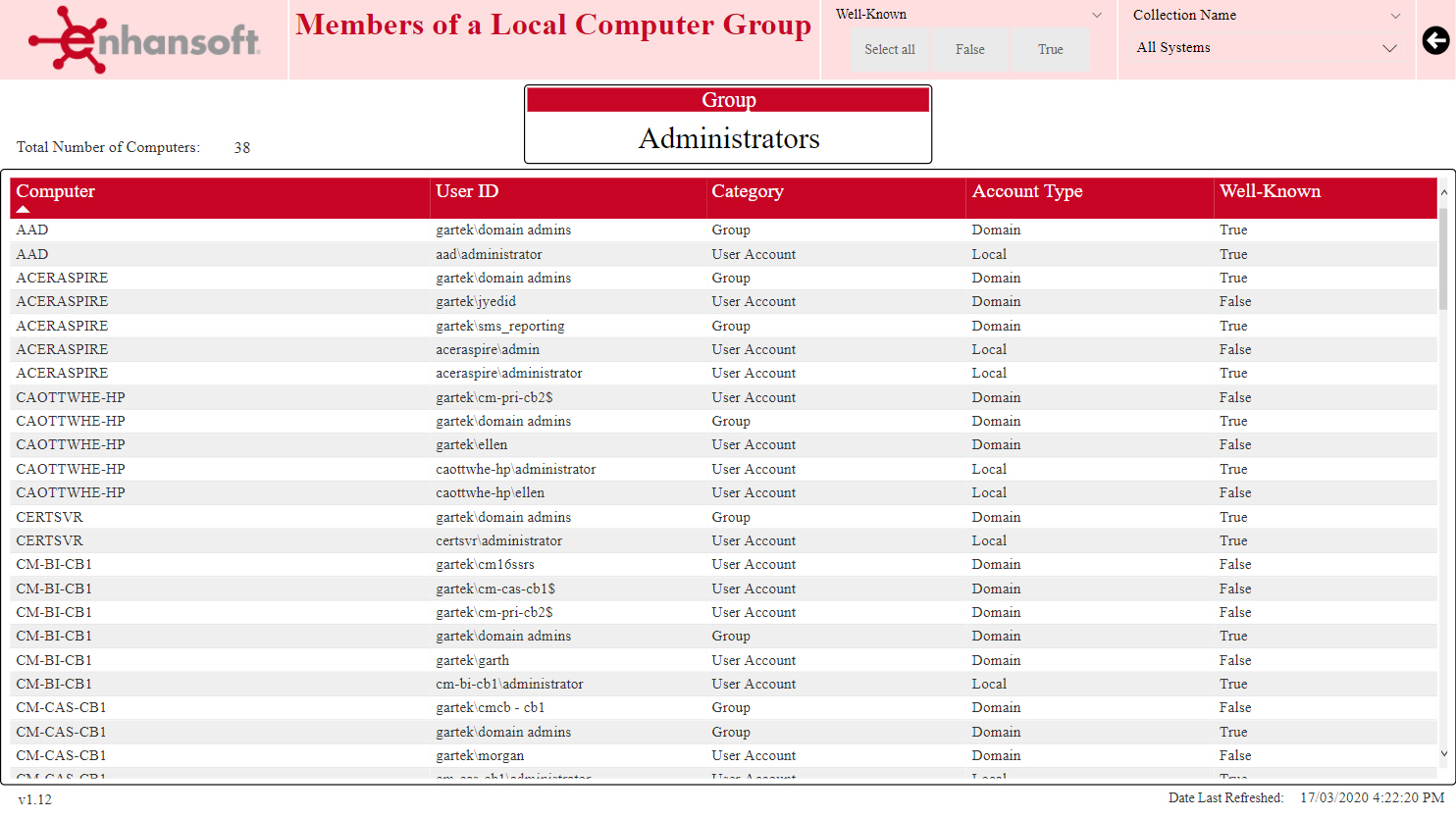Expand the Collection Name dropdown
This screenshot has width=1456, height=819.
[x=1394, y=14]
